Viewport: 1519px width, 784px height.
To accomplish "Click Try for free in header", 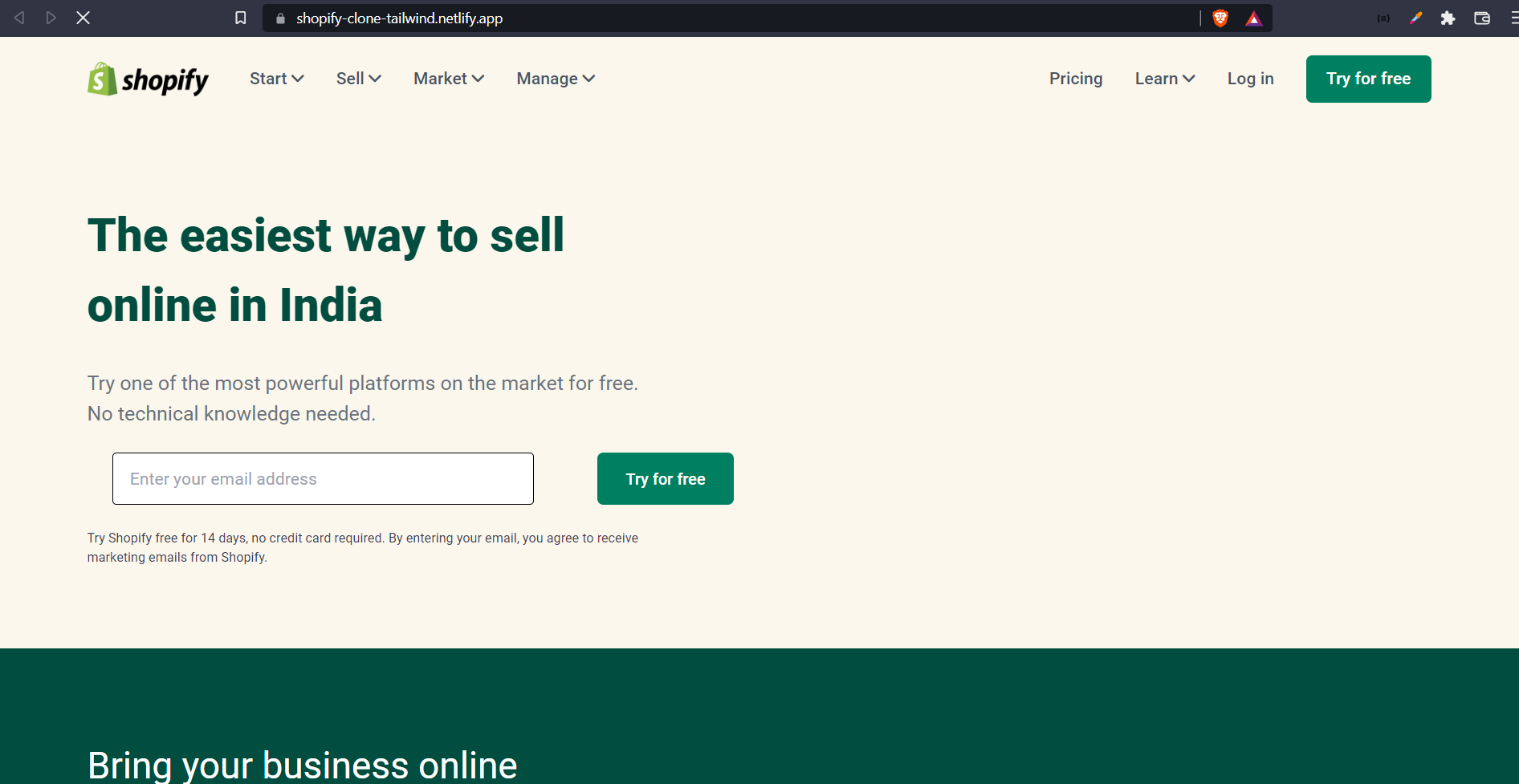I will (1368, 79).
